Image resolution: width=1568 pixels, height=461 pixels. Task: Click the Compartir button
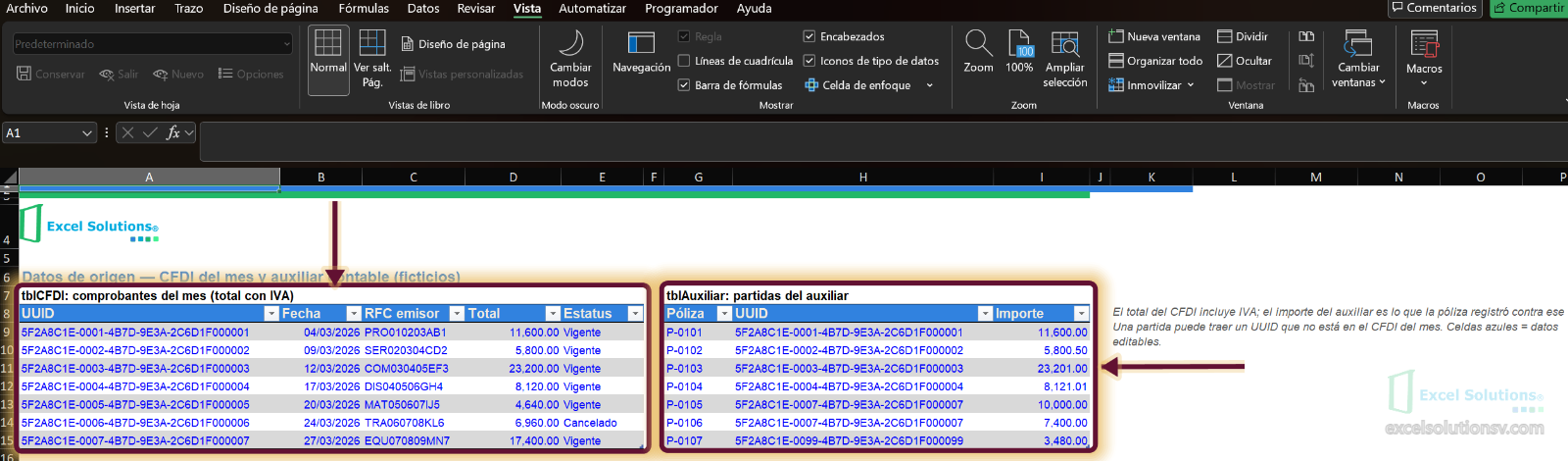click(x=1529, y=8)
